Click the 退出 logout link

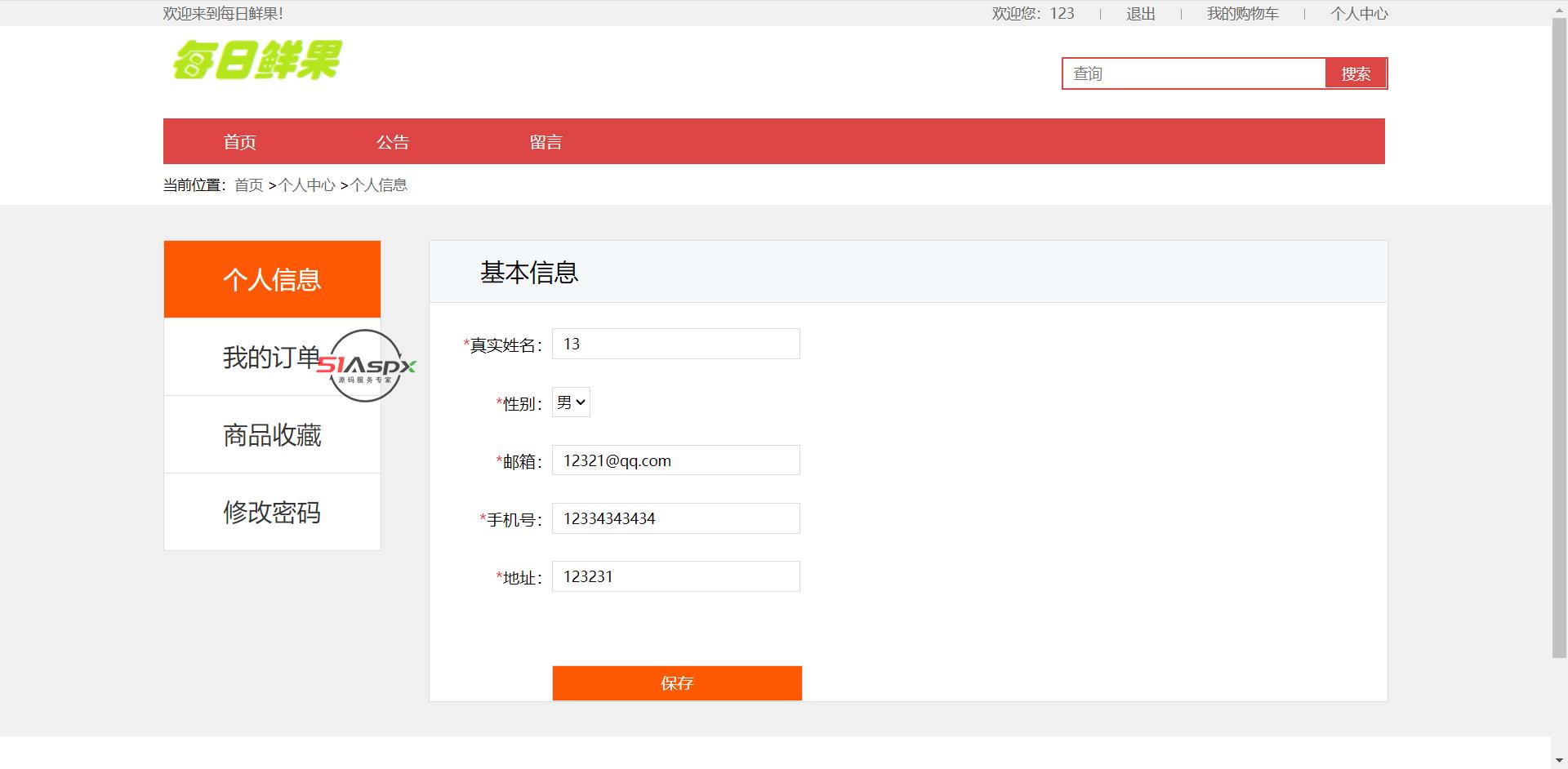click(1141, 14)
